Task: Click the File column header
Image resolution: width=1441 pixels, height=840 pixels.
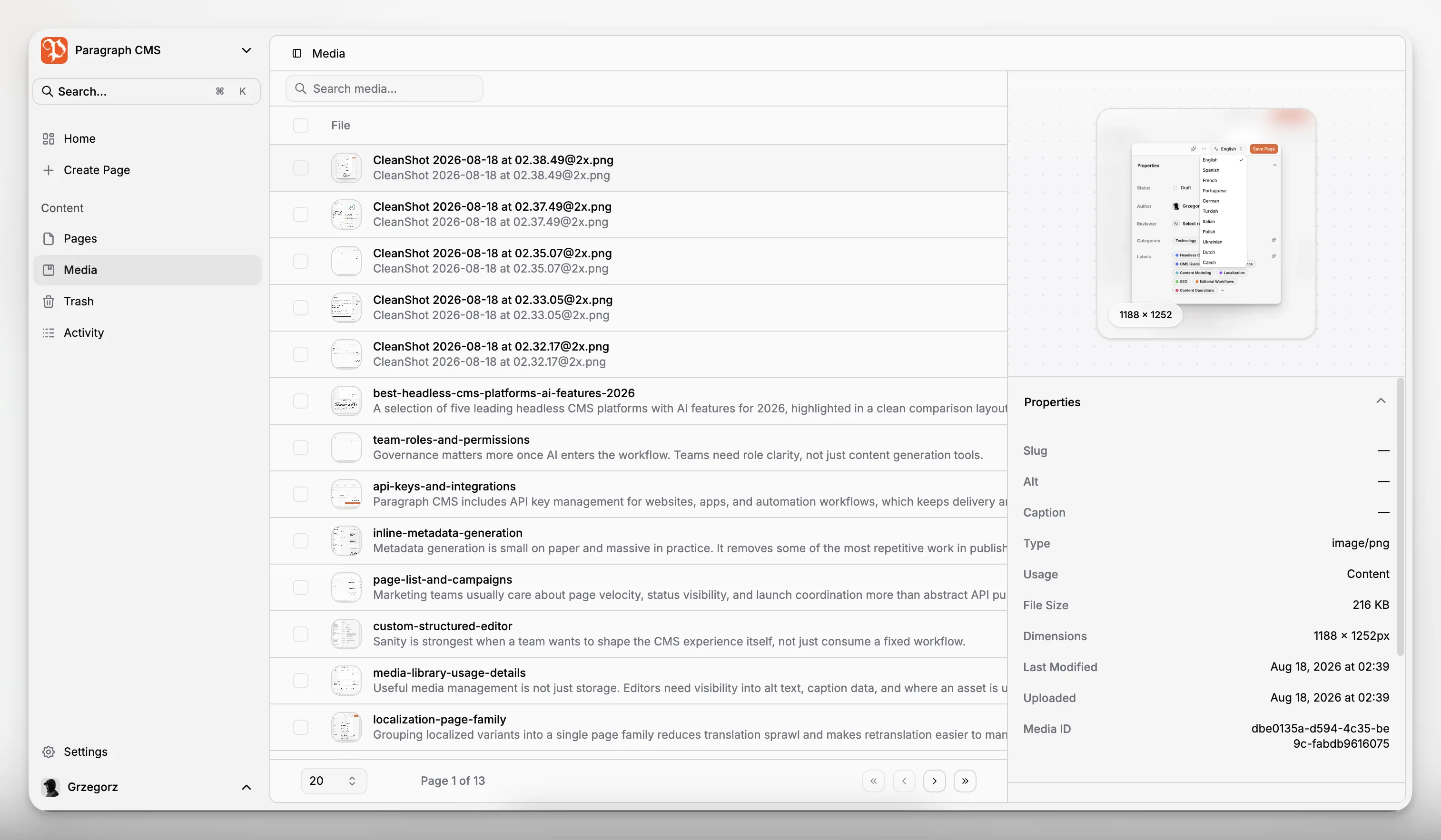Action: (x=340, y=126)
